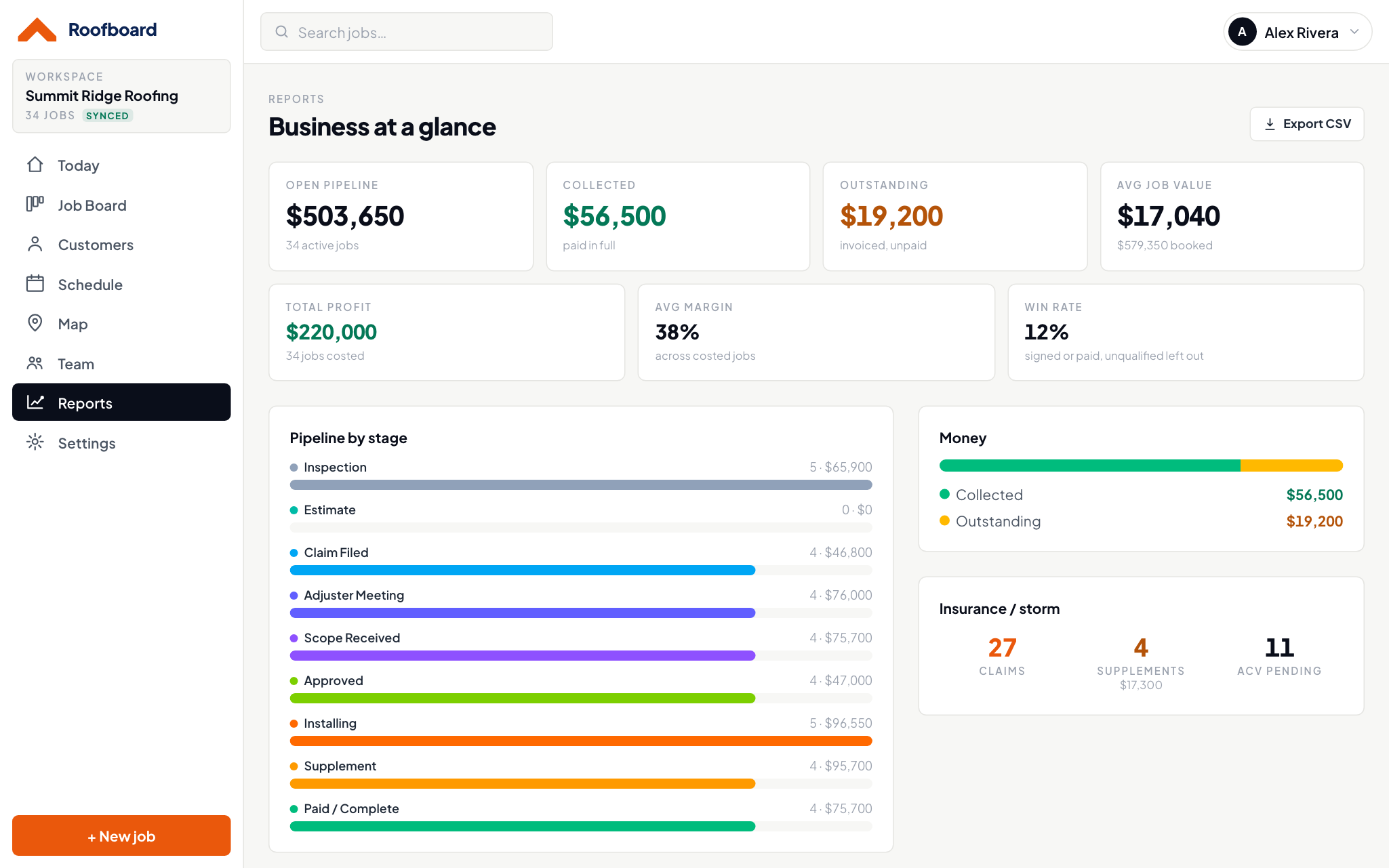Open the Team menu item
Viewport: 1389px width, 868px height.
click(x=121, y=364)
